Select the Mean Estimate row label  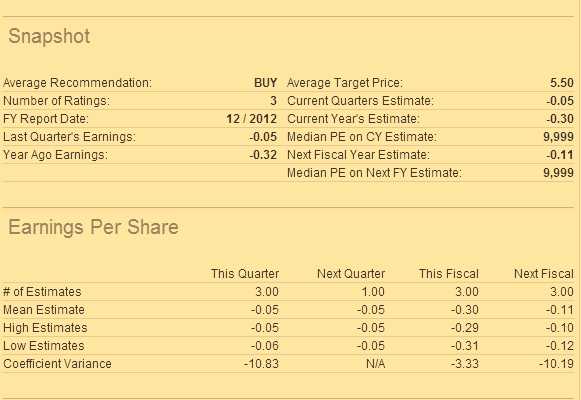pyautogui.click(x=44, y=310)
